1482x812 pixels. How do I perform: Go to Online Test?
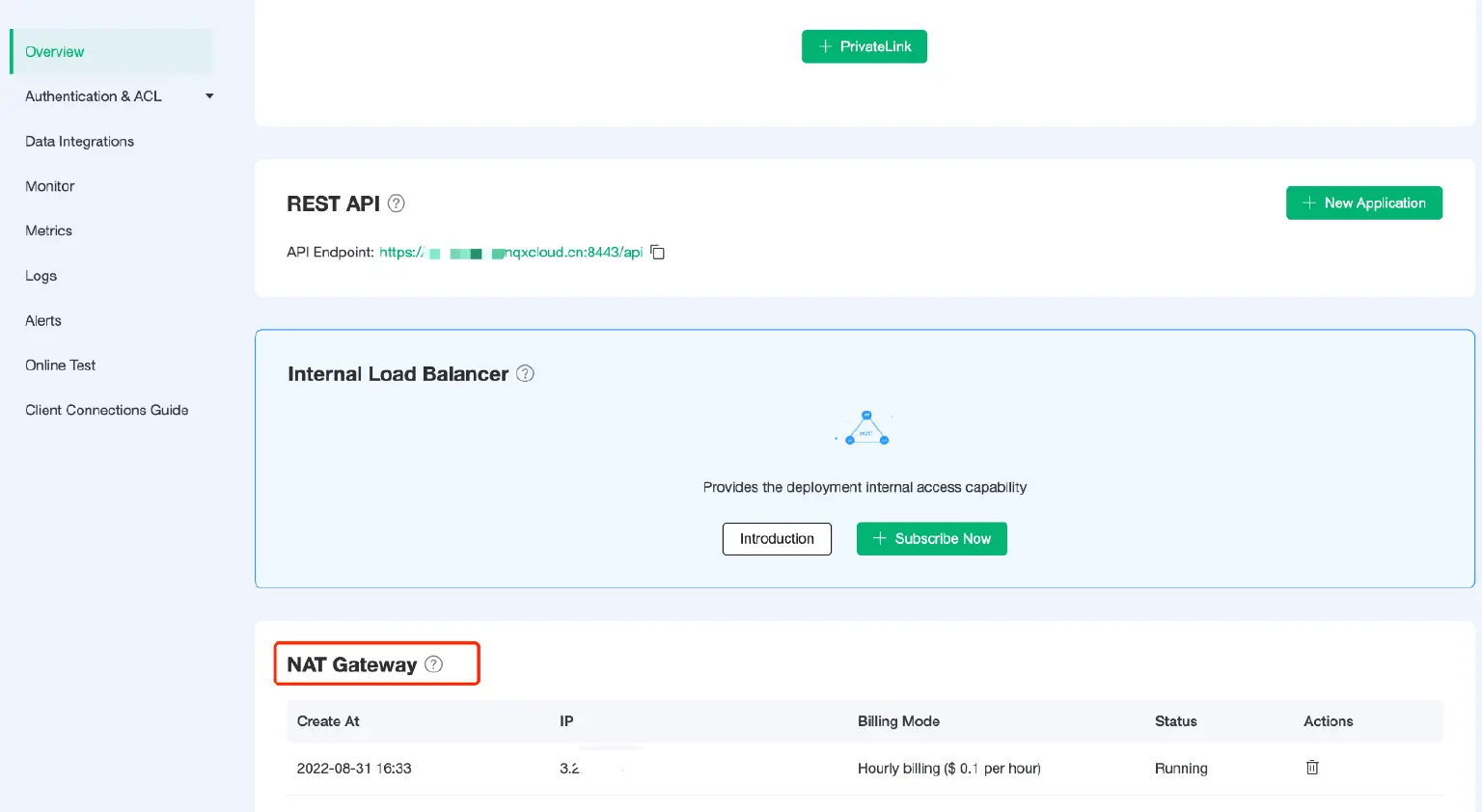tap(60, 365)
